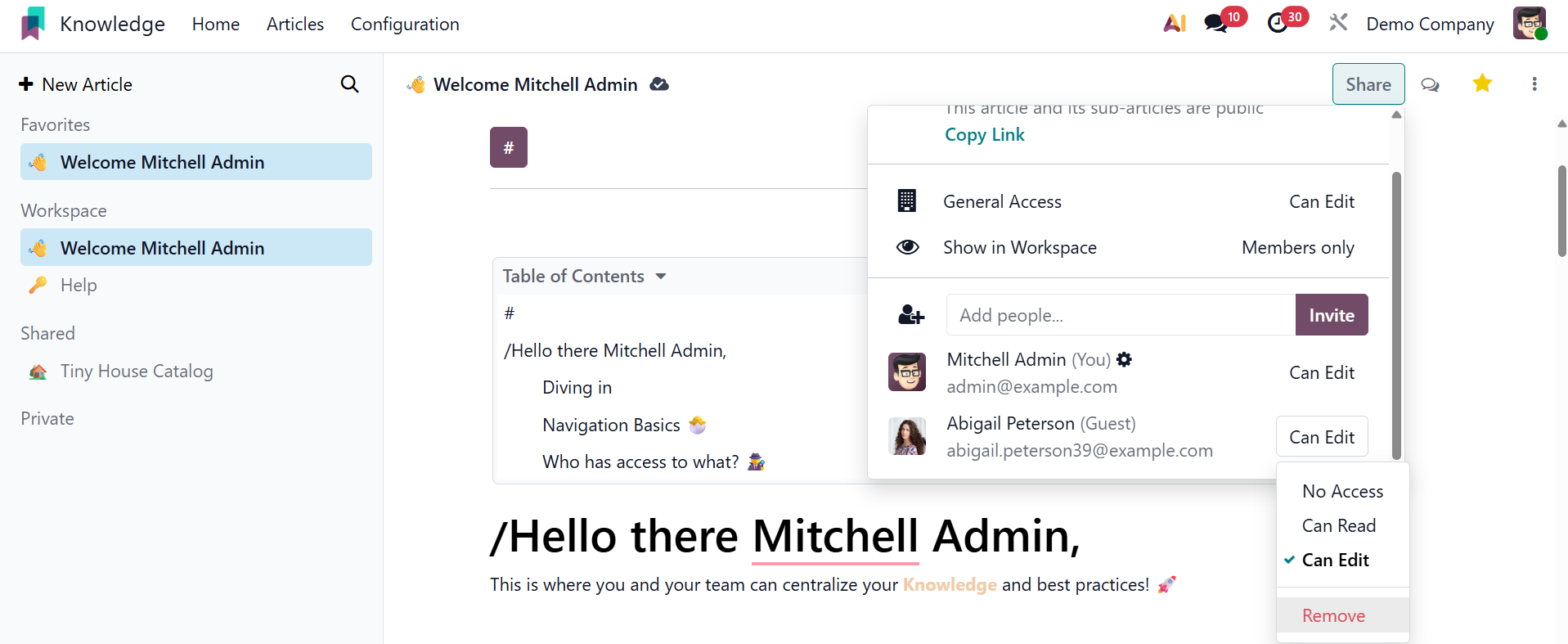Open Abigail Peterson's Can Edit dropdown

[1321, 437]
